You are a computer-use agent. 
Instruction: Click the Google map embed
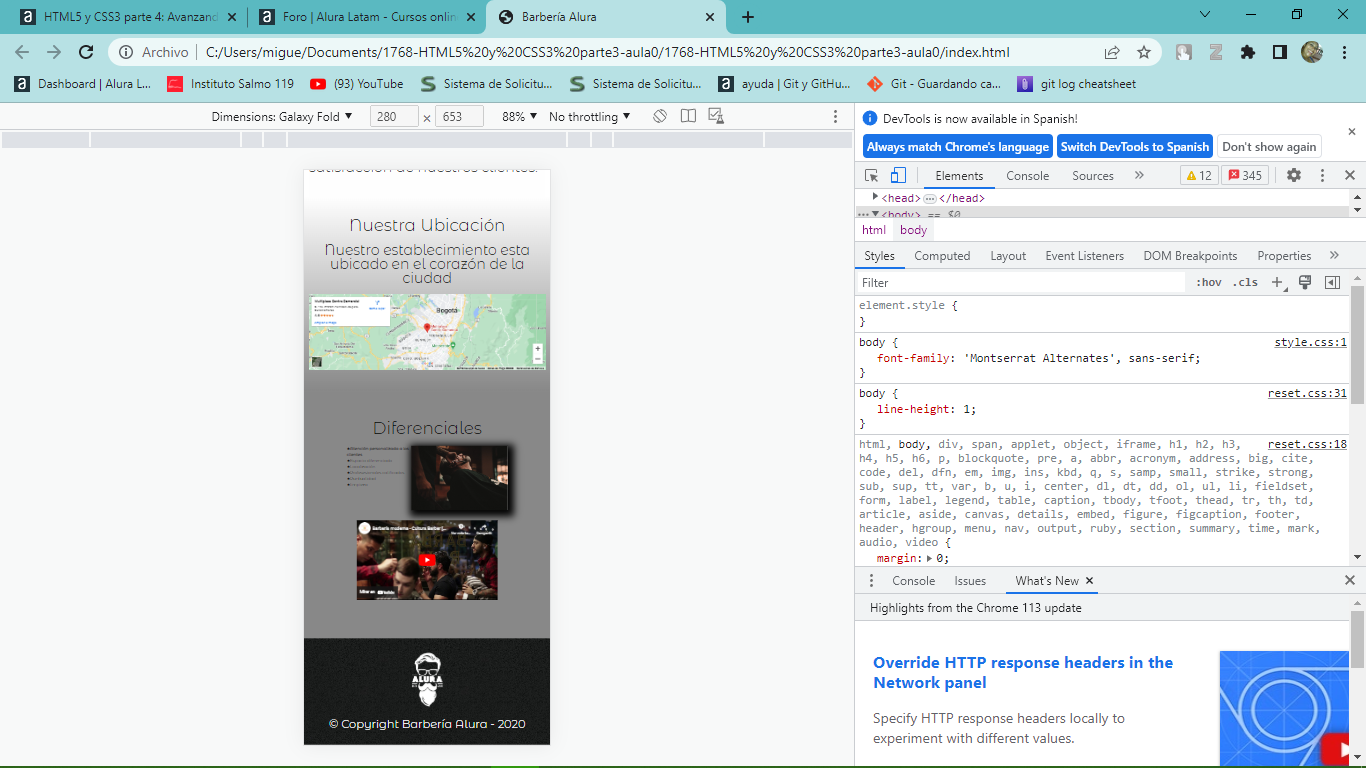(x=427, y=332)
